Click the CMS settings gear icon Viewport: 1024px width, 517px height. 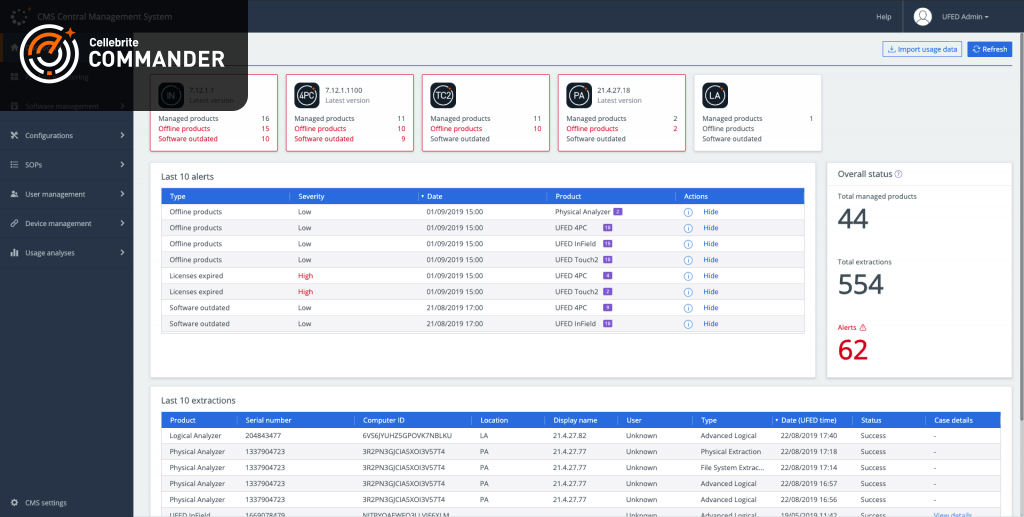(14, 503)
